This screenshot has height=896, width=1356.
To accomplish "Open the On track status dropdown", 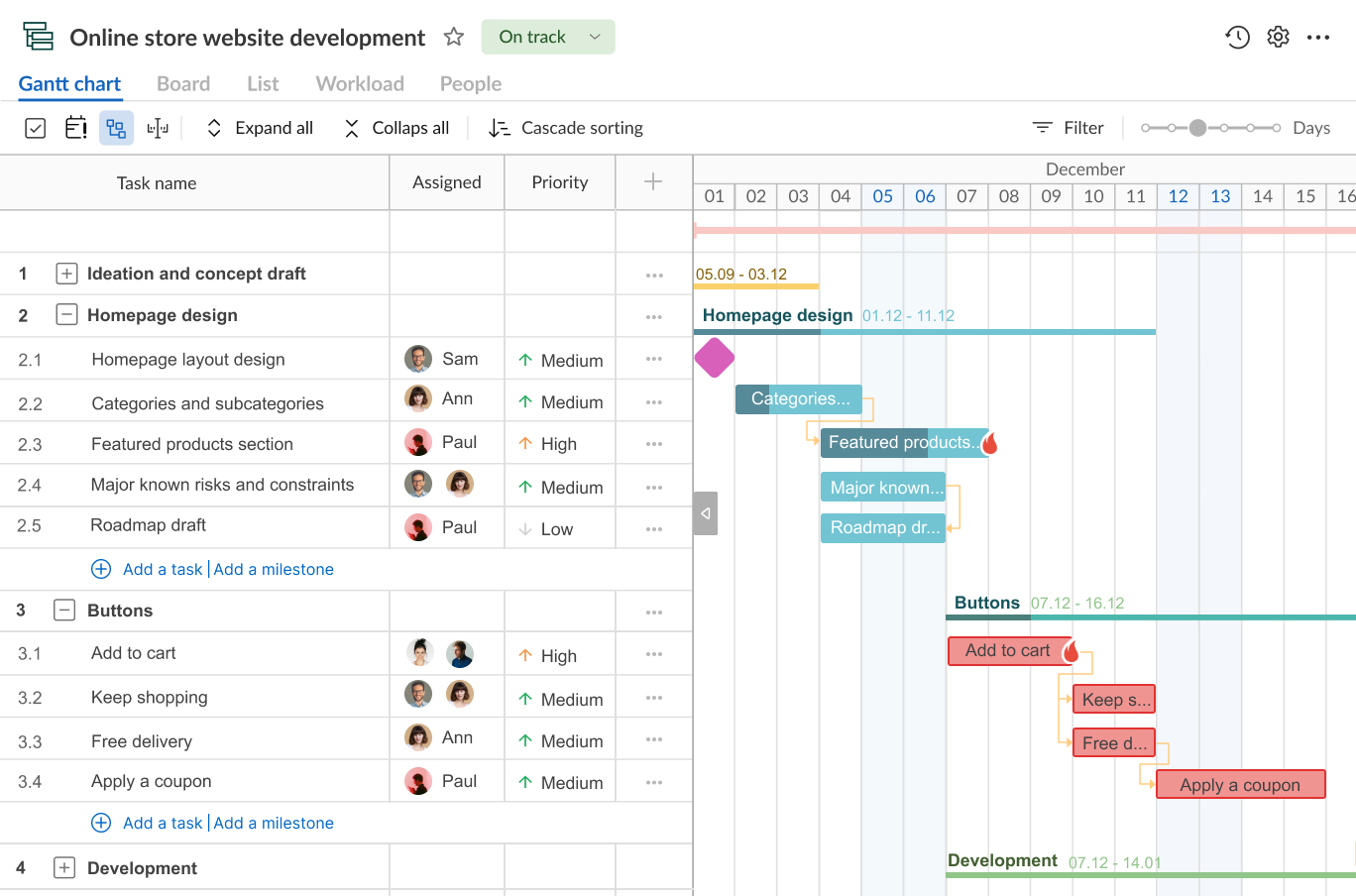I will click(548, 38).
